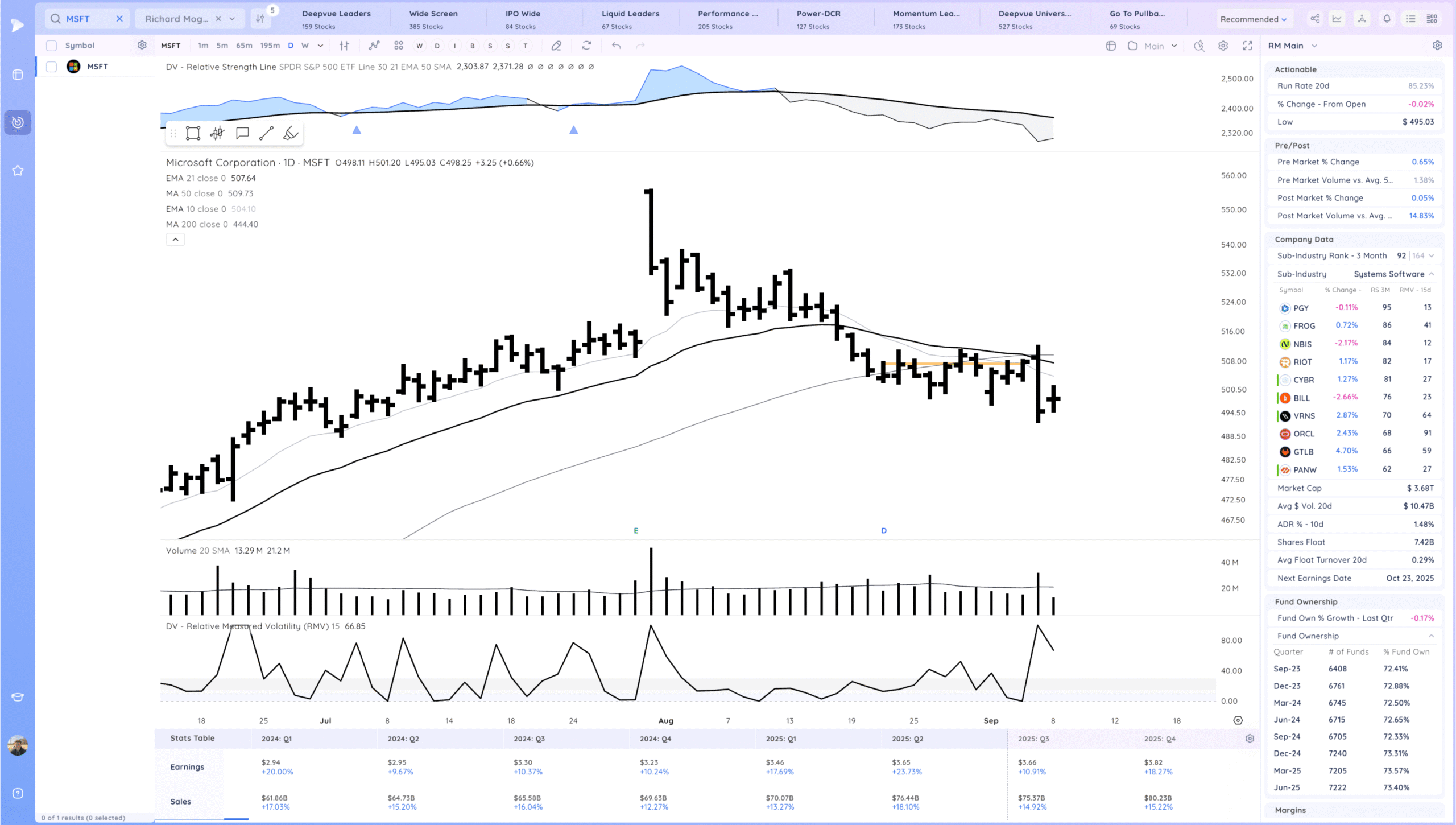Collapse the indicator legend chevron

click(175, 240)
